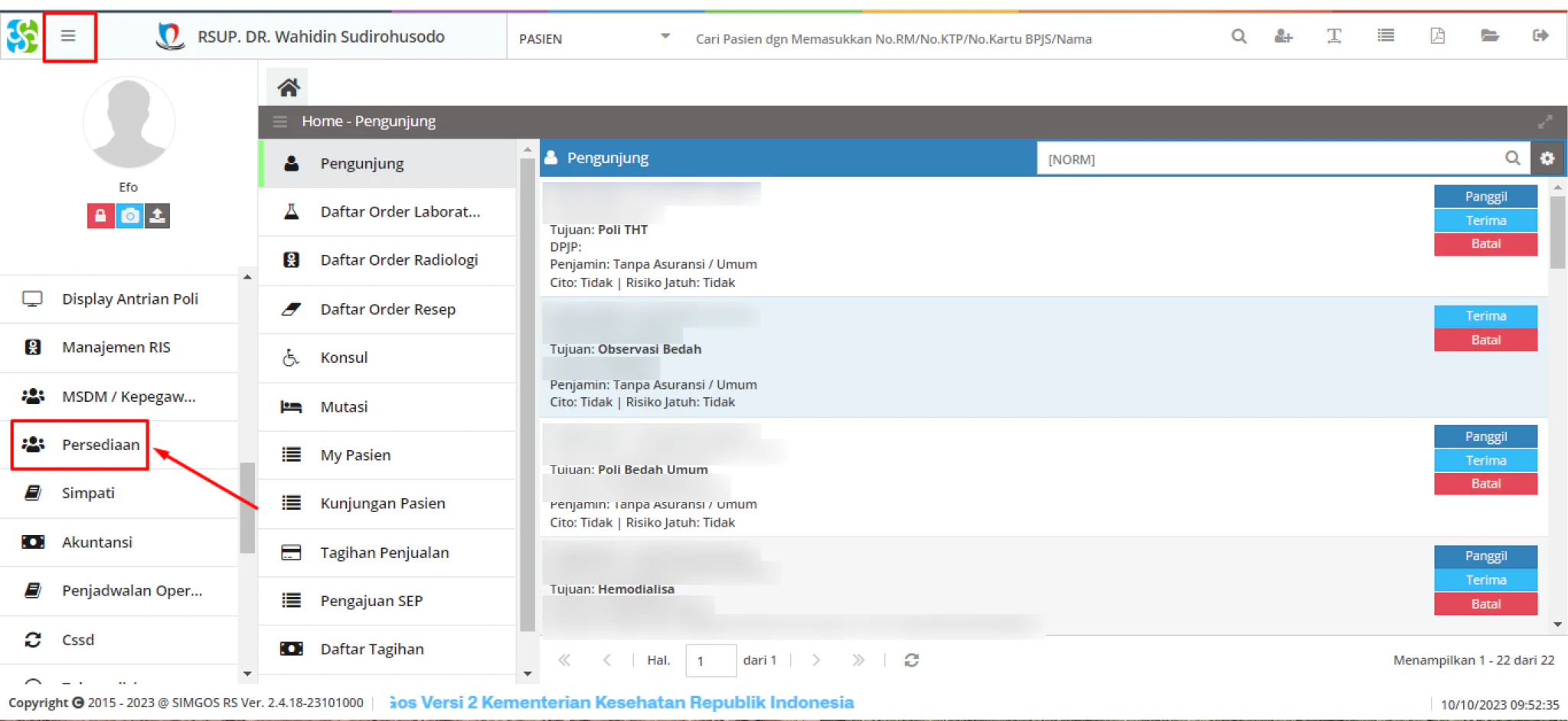Click the upload icon under the profile picture
Screen dimensions: 1568x721
point(157,216)
